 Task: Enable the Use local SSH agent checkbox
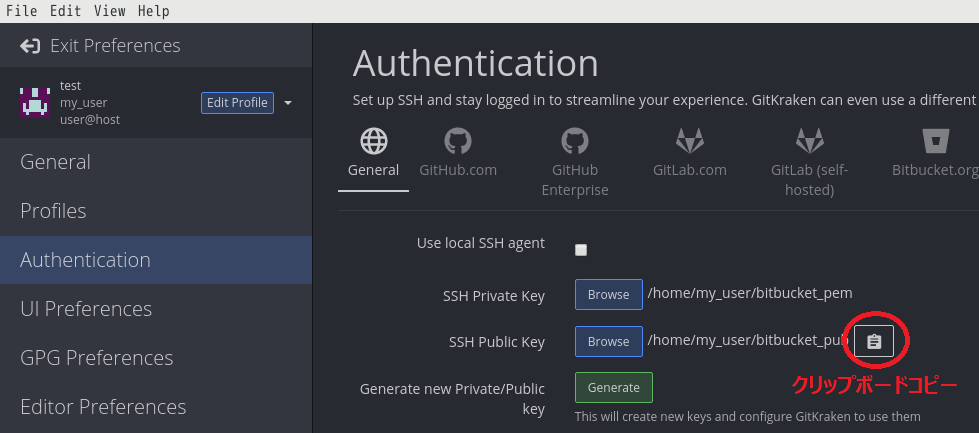pyautogui.click(x=581, y=250)
